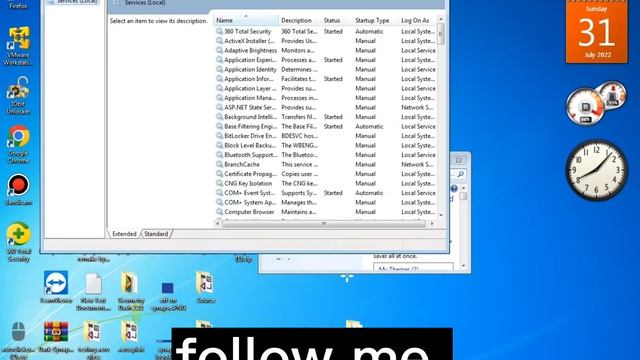Open the New Text Document file icon
640x360 pixels.
[93, 291]
